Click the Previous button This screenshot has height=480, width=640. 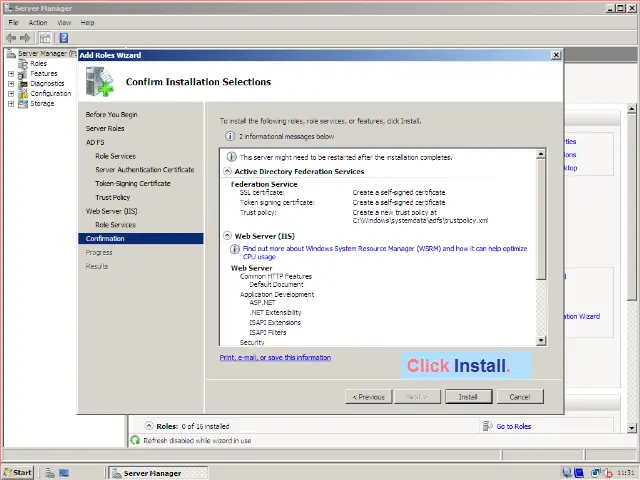point(369,397)
